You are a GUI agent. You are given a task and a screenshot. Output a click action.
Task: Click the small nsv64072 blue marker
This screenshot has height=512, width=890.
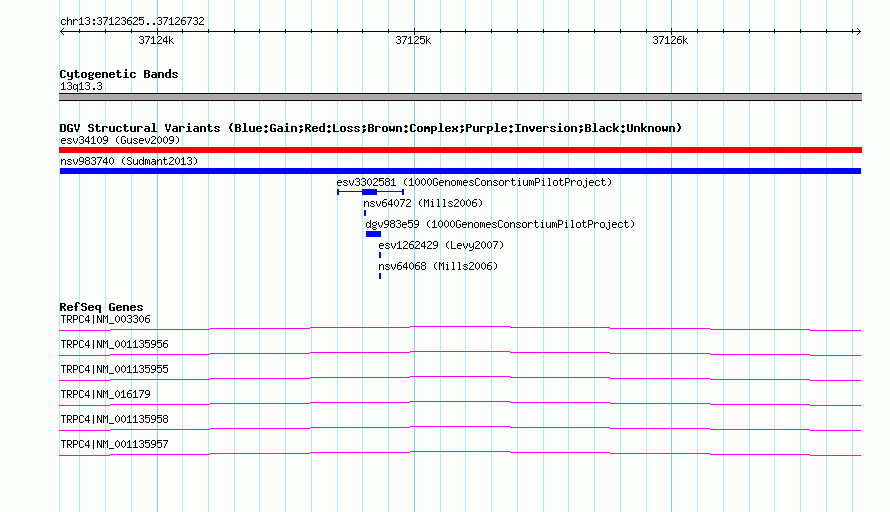tap(365, 213)
